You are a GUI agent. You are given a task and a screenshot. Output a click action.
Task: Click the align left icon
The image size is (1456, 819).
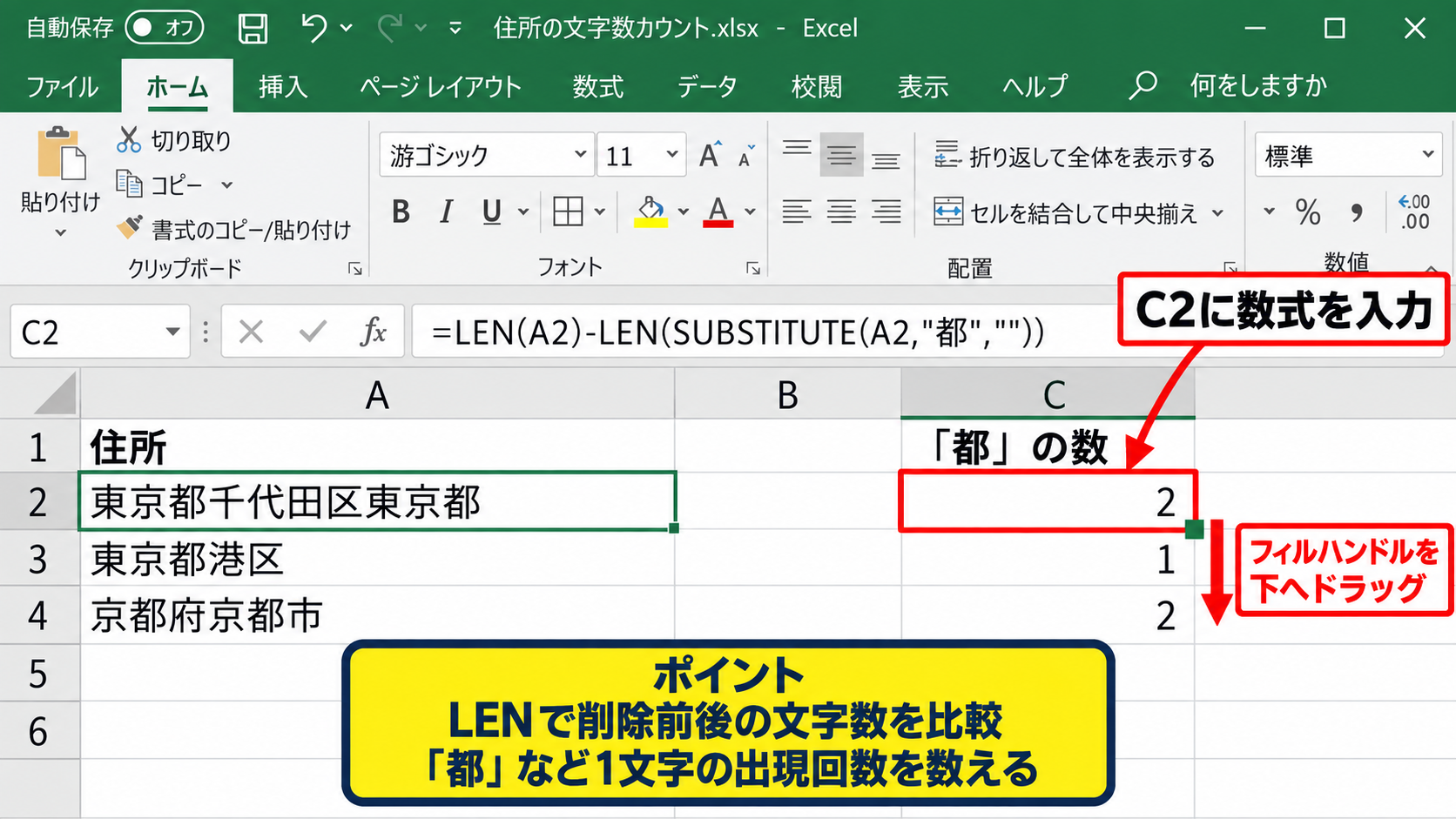coord(796,211)
